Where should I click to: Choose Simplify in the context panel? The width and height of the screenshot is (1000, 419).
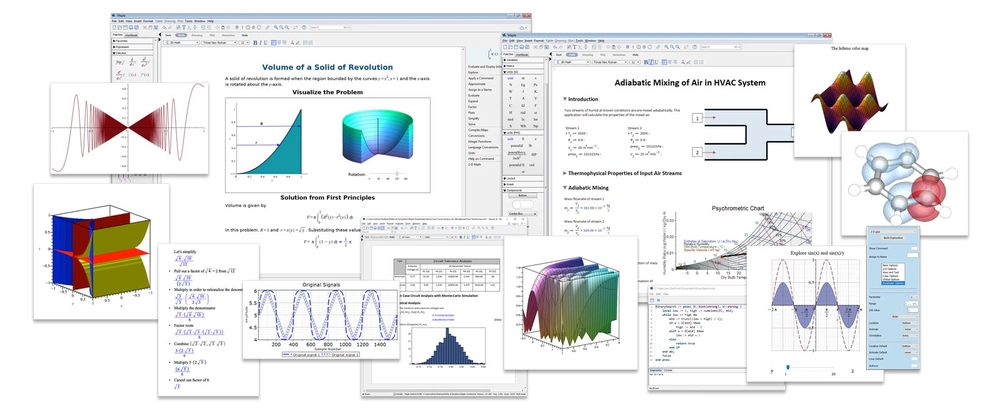(x=473, y=118)
